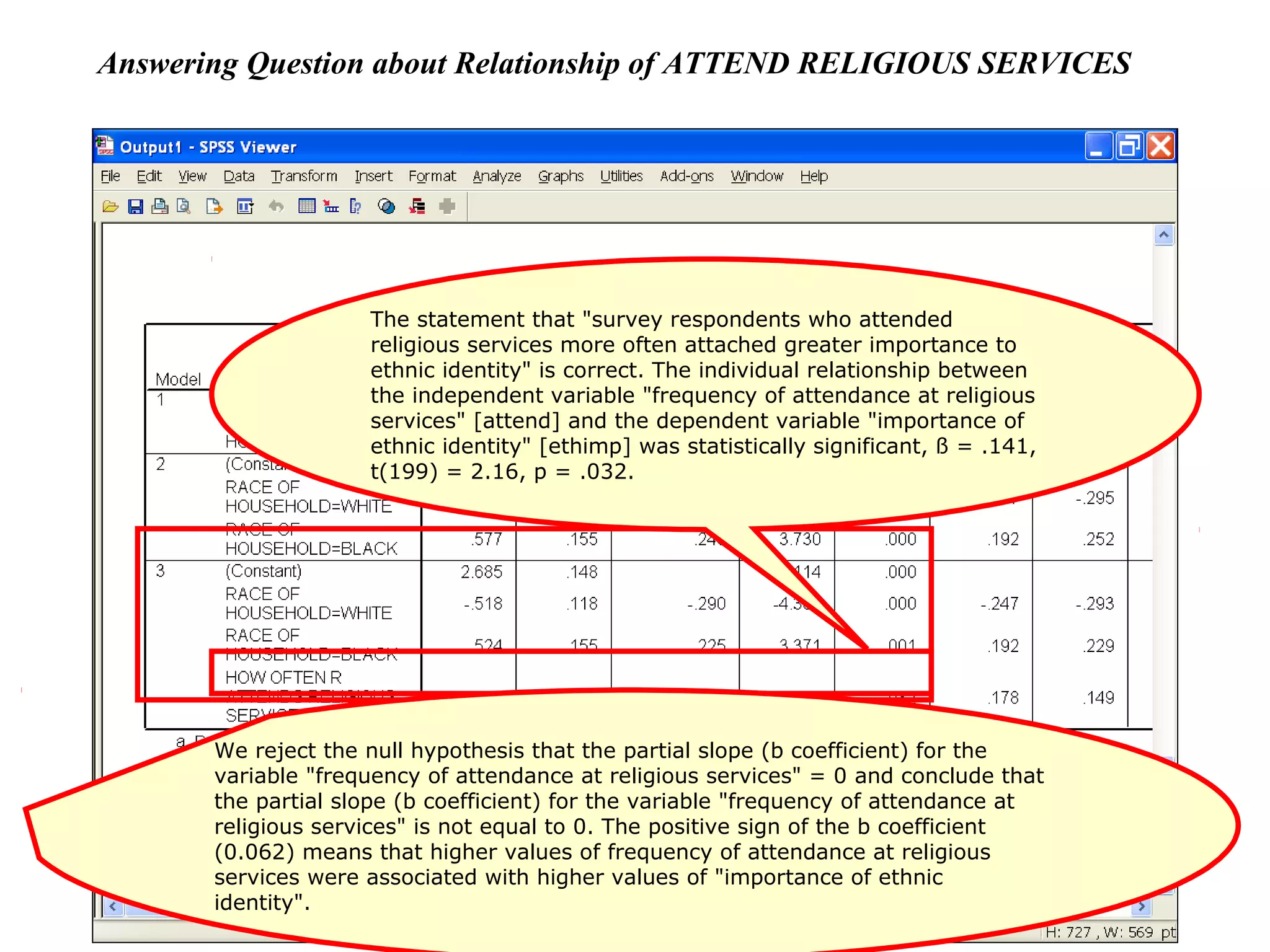1270x952 pixels.
Task: Click the '.149' correlation cell
Action: [1098, 697]
